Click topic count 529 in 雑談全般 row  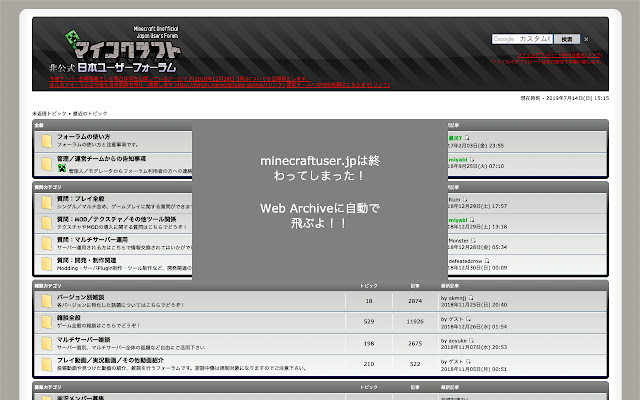click(x=369, y=322)
